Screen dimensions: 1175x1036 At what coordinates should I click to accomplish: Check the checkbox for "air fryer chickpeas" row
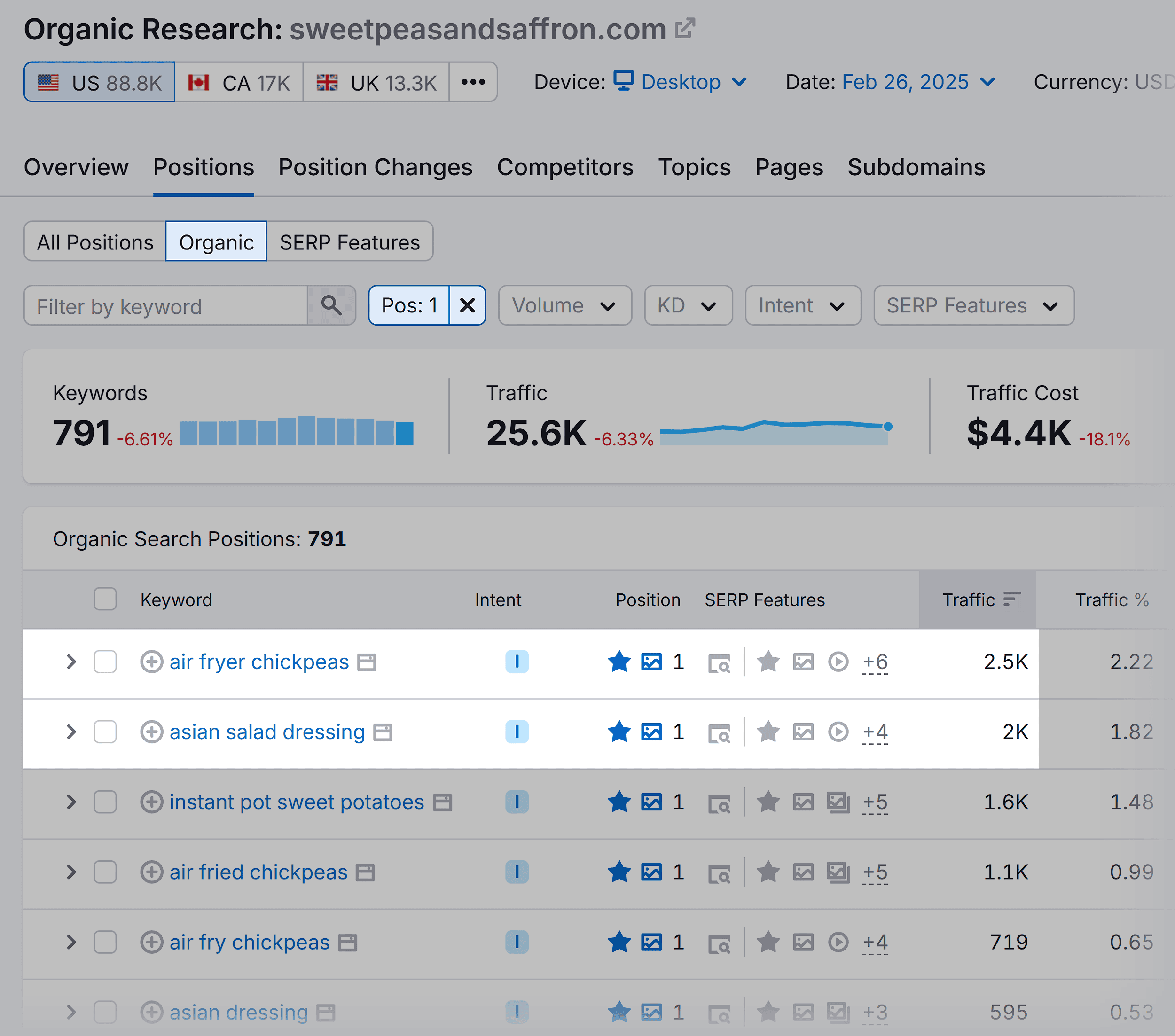coord(105,662)
